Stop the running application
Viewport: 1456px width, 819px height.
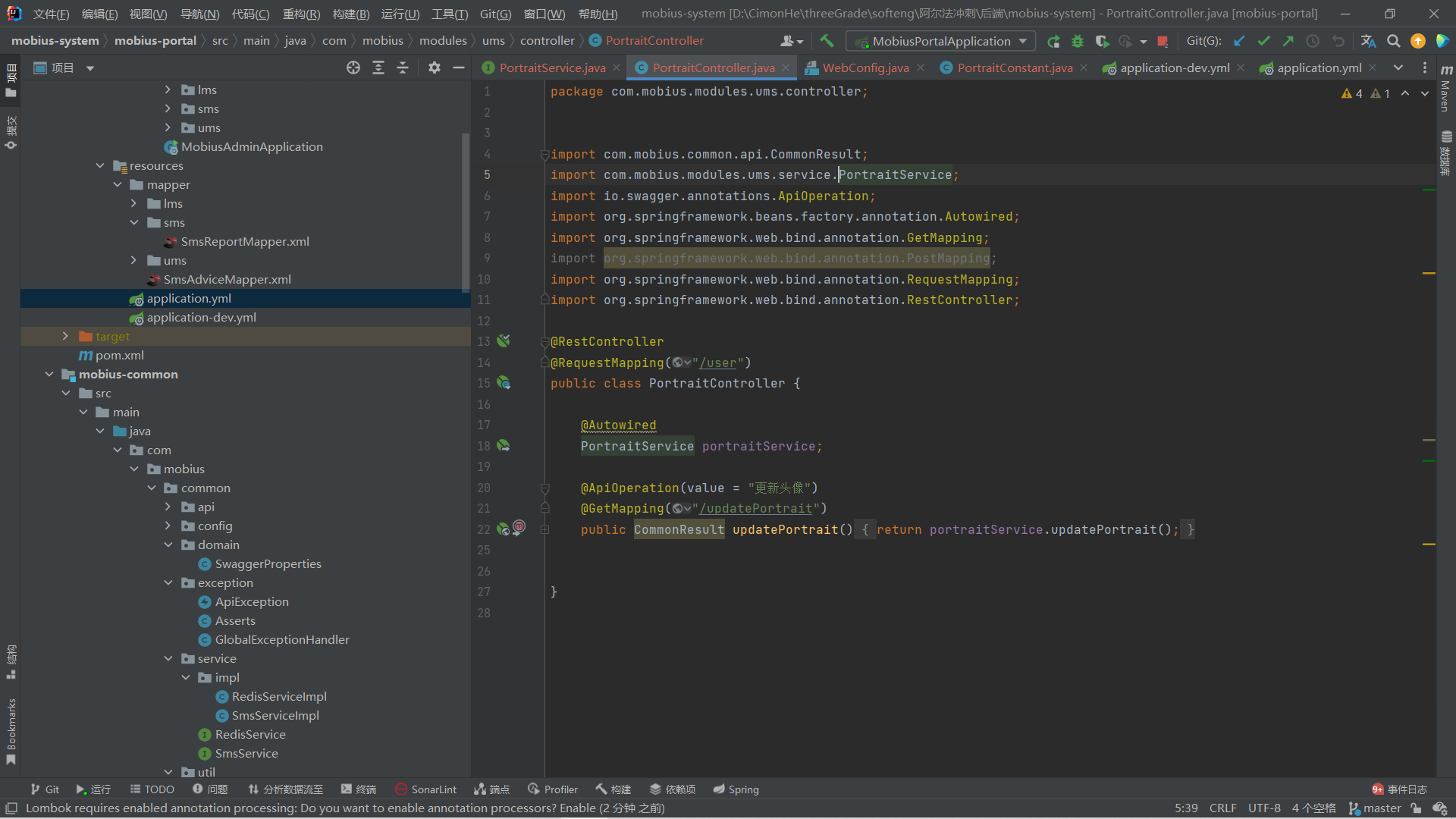click(x=1163, y=41)
